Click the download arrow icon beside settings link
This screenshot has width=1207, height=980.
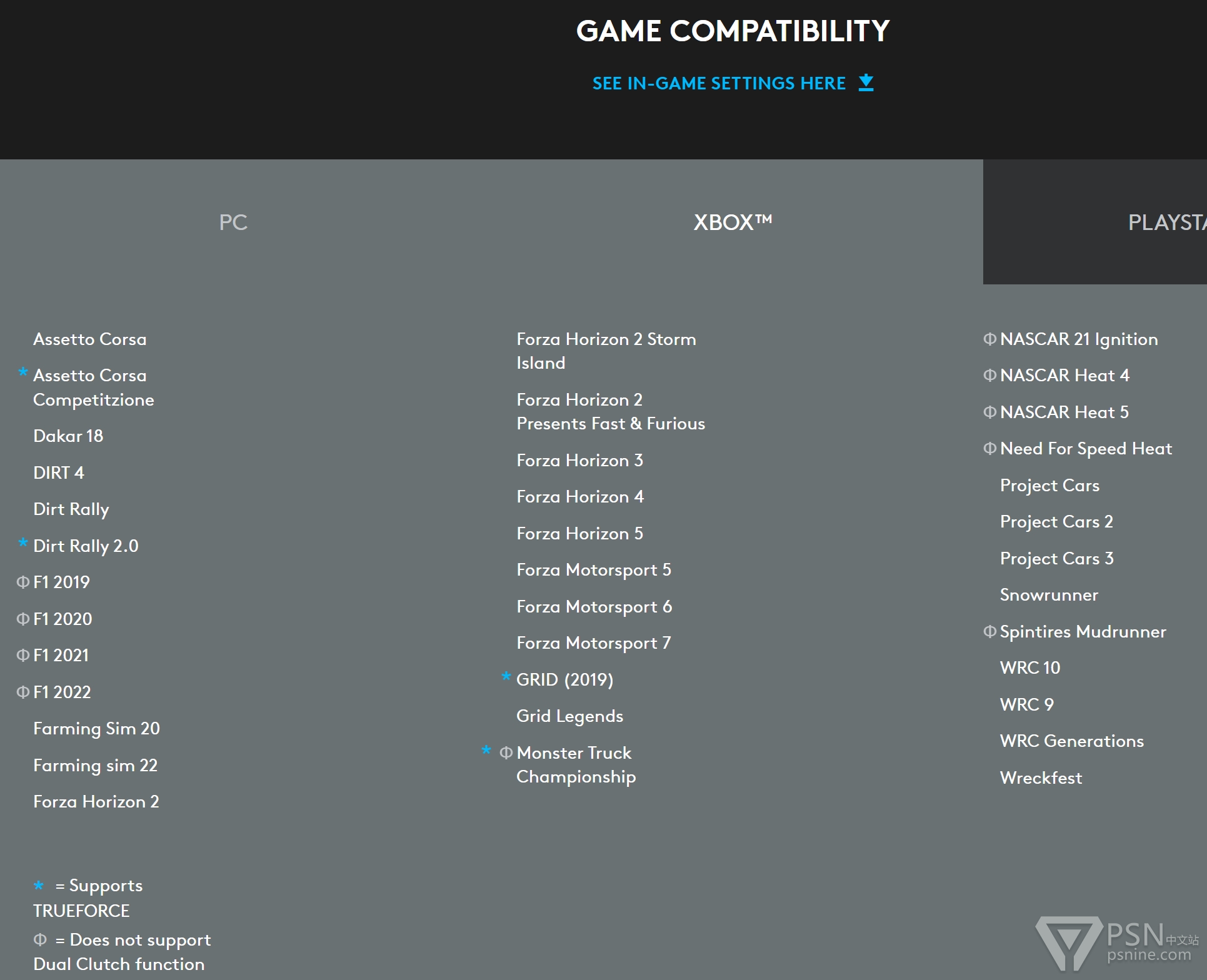pyautogui.click(x=866, y=82)
